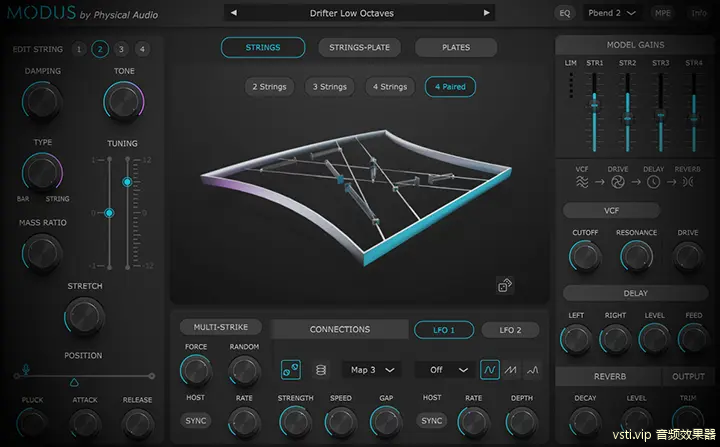Select the stacked layers connection icon
The width and height of the screenshot is (720, 447).
[x=321, y=370]
